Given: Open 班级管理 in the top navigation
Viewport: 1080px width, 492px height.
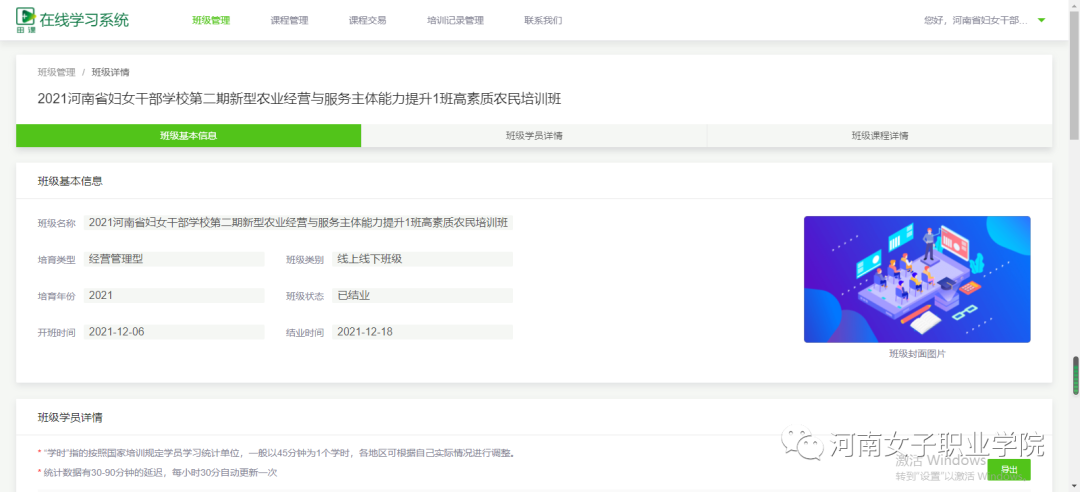Looking at the screenshot, I should pyautogui.click(x=211, y=21).
